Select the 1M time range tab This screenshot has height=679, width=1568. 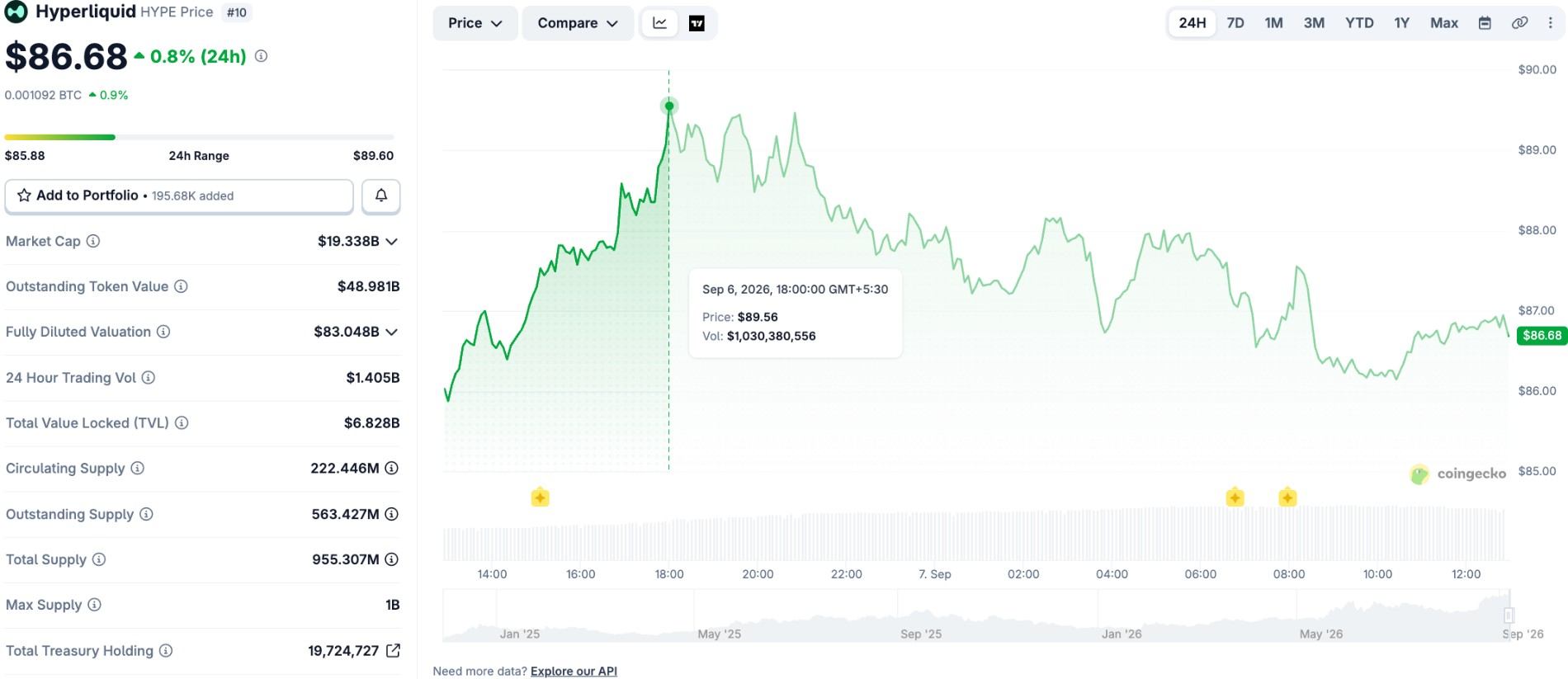(1273, 23)
